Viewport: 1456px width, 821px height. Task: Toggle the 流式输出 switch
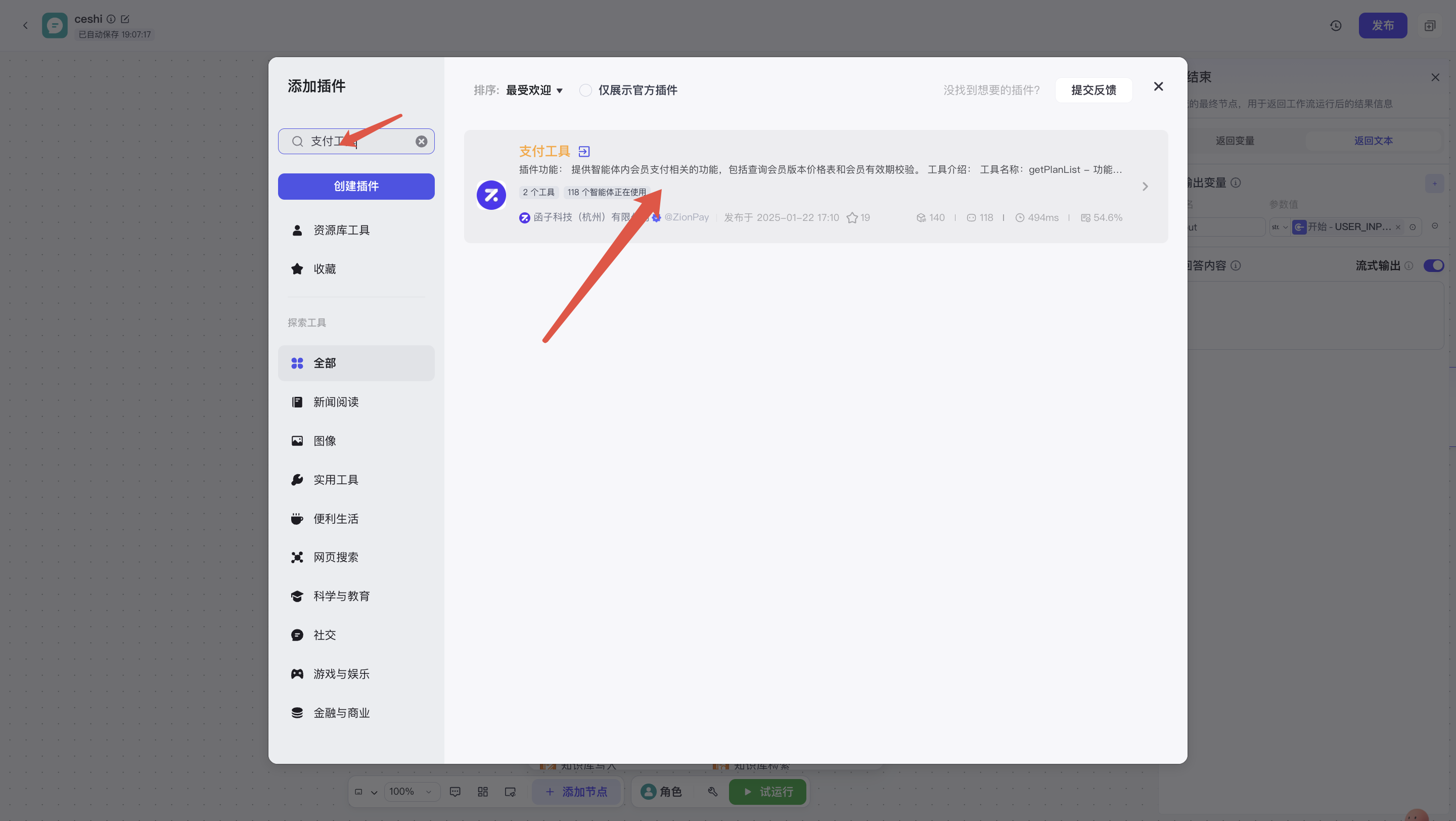[1433, 265]
